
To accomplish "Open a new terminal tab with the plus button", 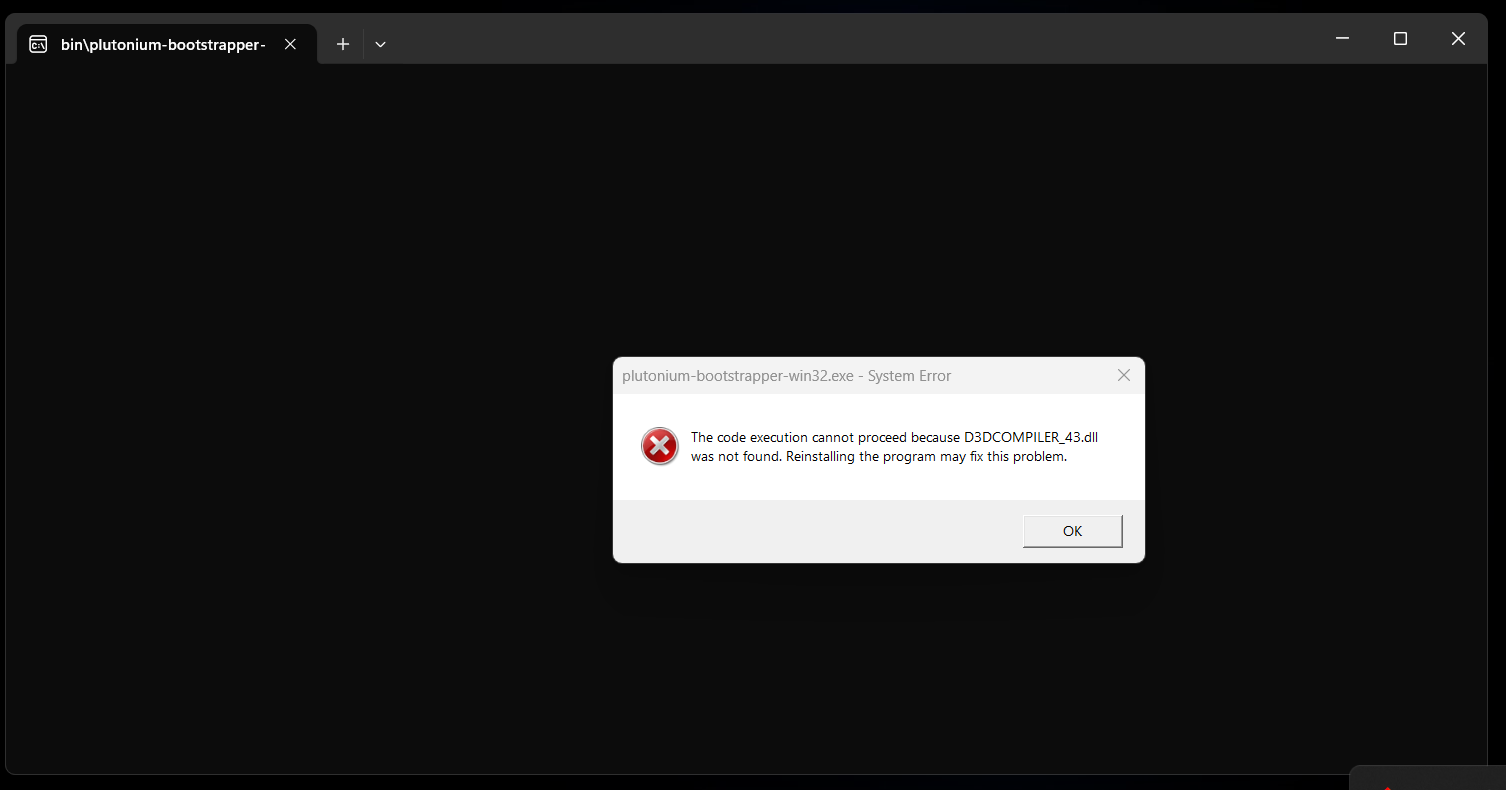I will point(343,44).
